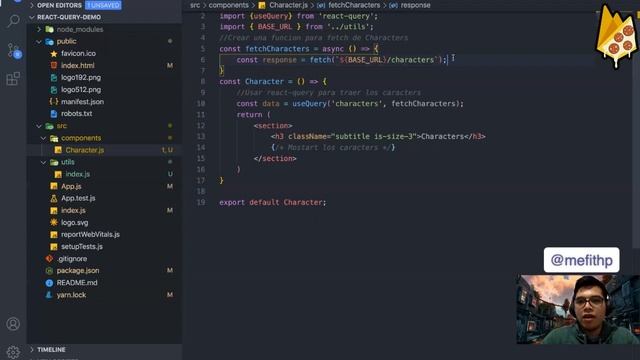Click useQuery call on line 10

point(309,104)
